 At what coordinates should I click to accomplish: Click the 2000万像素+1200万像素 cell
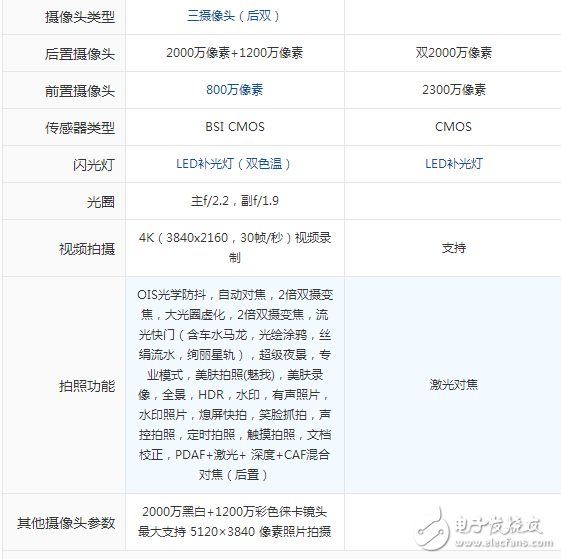(x=235, y=53)
